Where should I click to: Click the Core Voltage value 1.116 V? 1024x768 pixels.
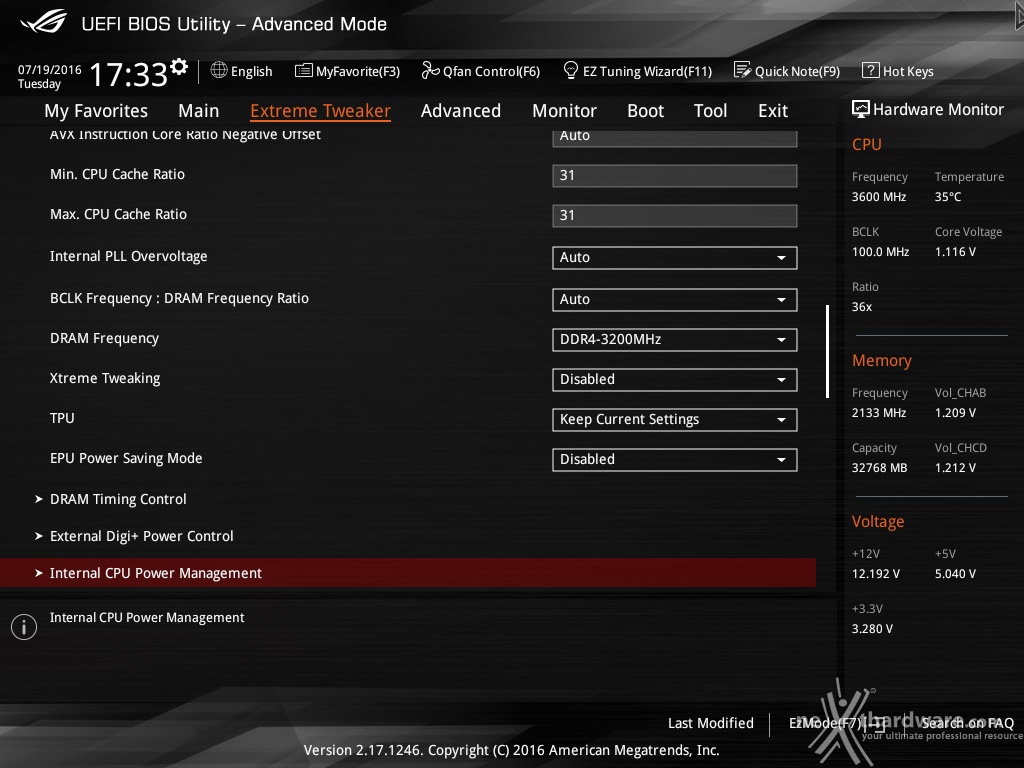[955, 251]
